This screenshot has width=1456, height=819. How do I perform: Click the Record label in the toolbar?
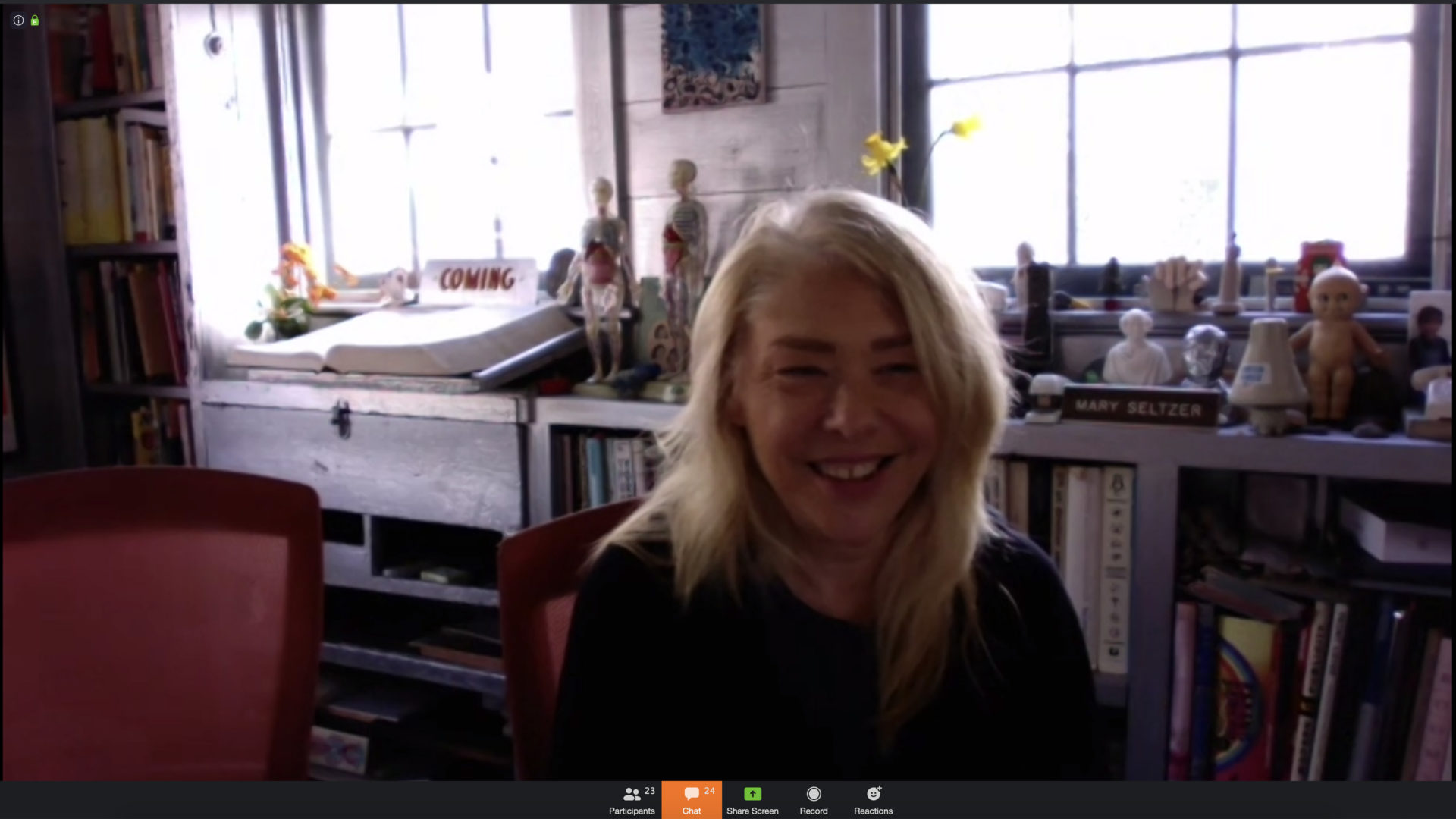click(813, 811)
